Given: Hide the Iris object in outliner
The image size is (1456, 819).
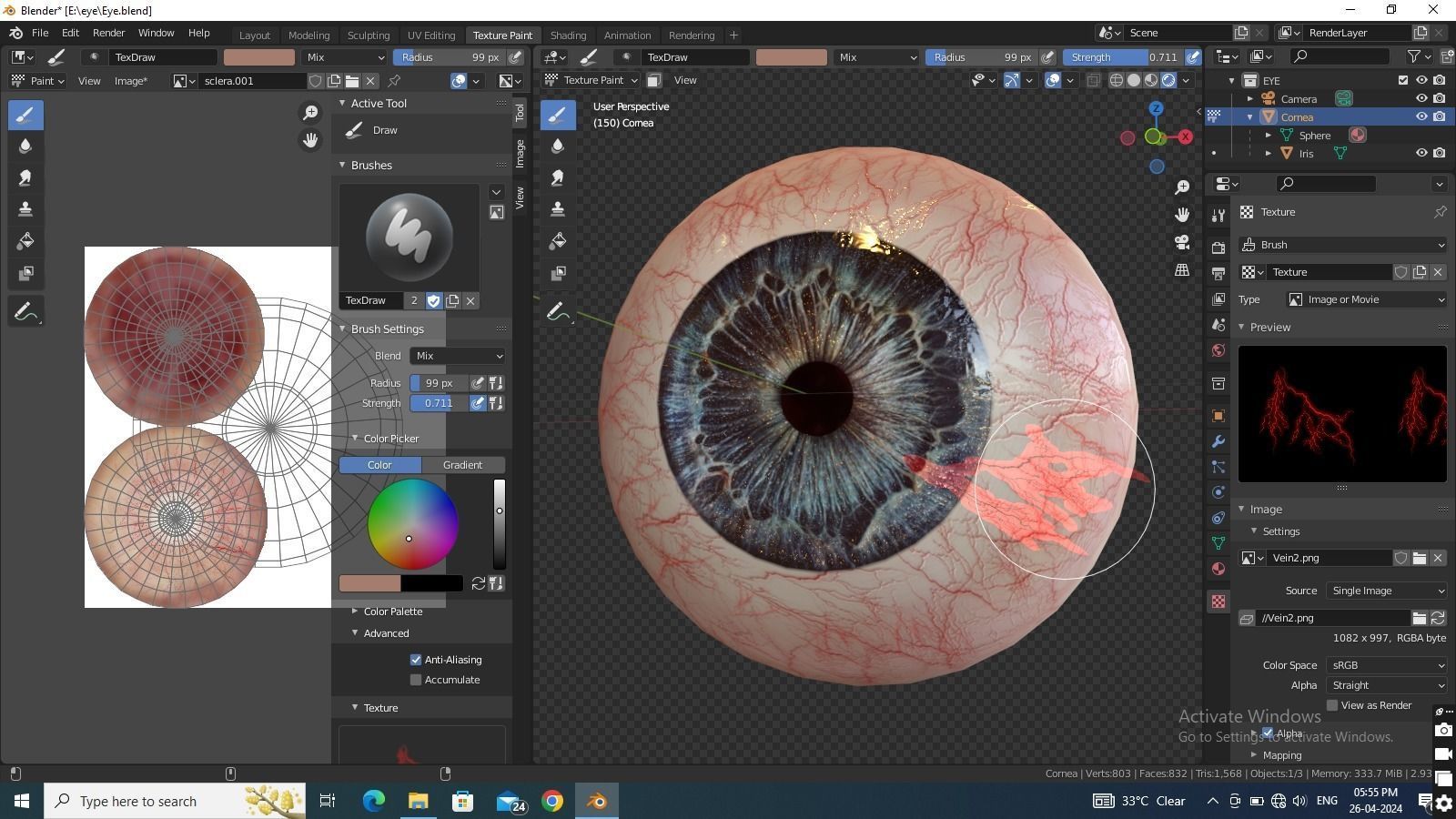Looking at the screenshot, I should [1421, 153].
